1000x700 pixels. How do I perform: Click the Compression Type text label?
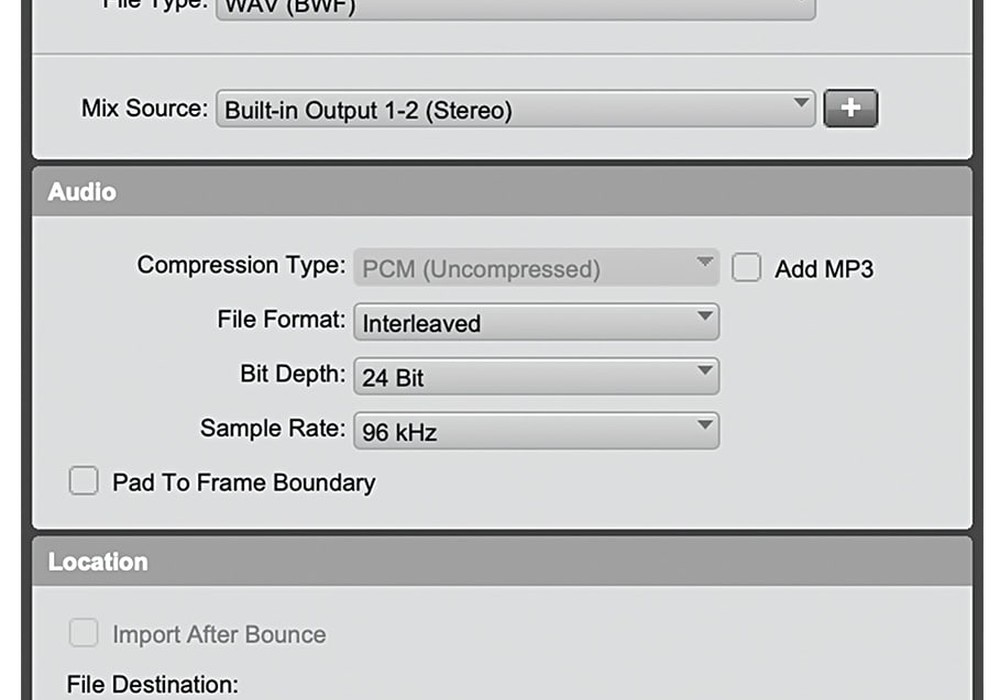pyautogui.click(x=241, y=266)
